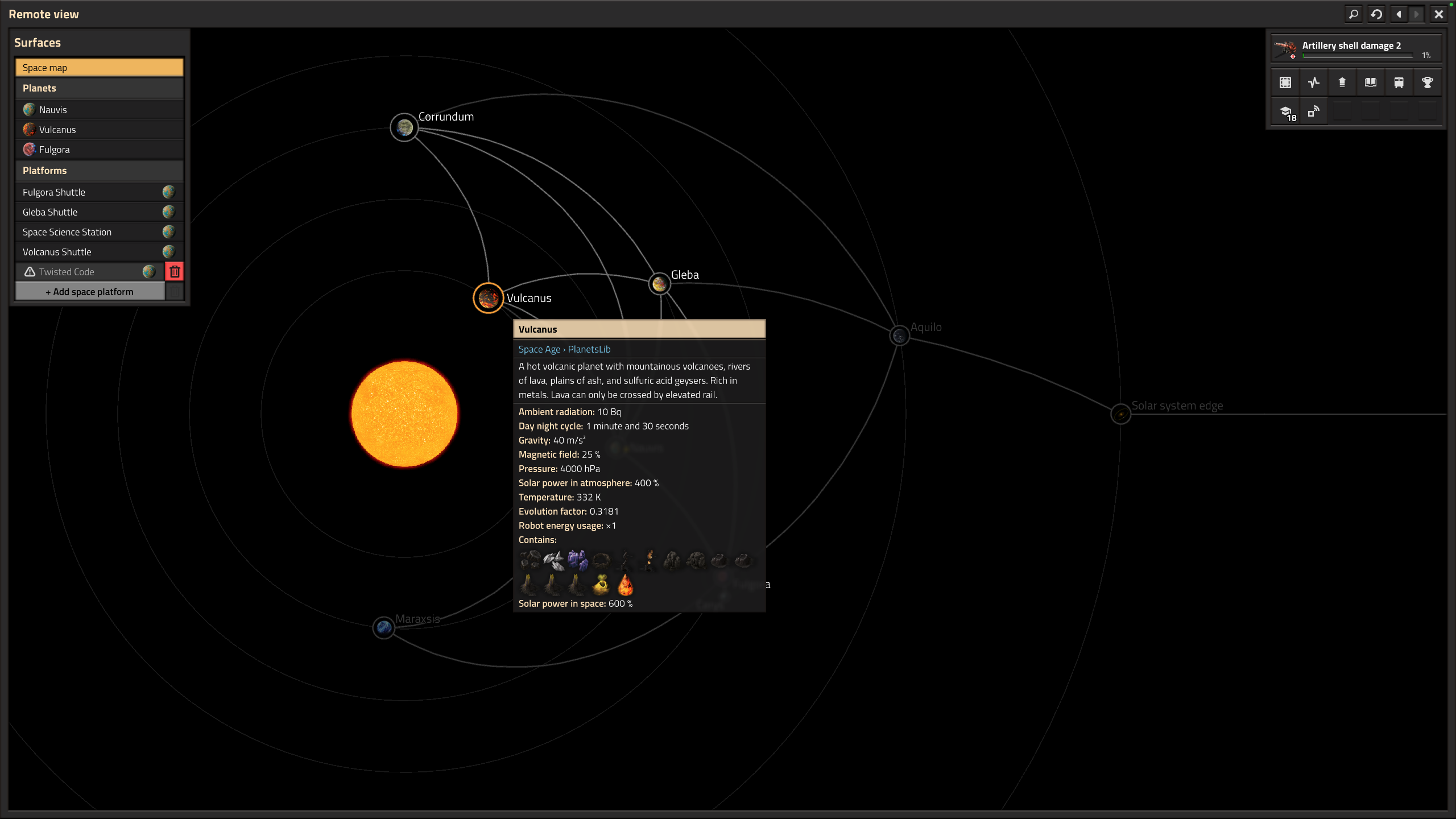Click the planet icon in Fulgora Shuttle row

point(168,192)
